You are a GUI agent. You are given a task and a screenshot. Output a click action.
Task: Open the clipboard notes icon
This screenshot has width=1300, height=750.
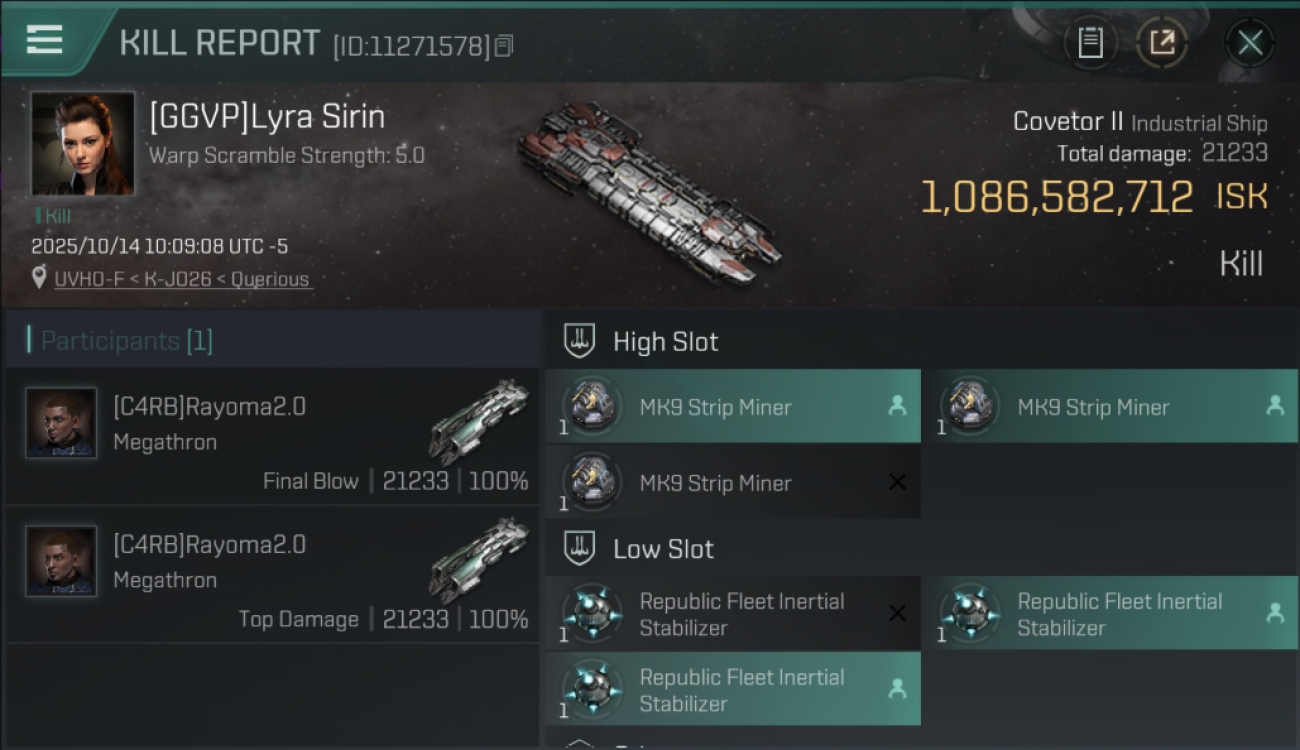(1090, 42)
